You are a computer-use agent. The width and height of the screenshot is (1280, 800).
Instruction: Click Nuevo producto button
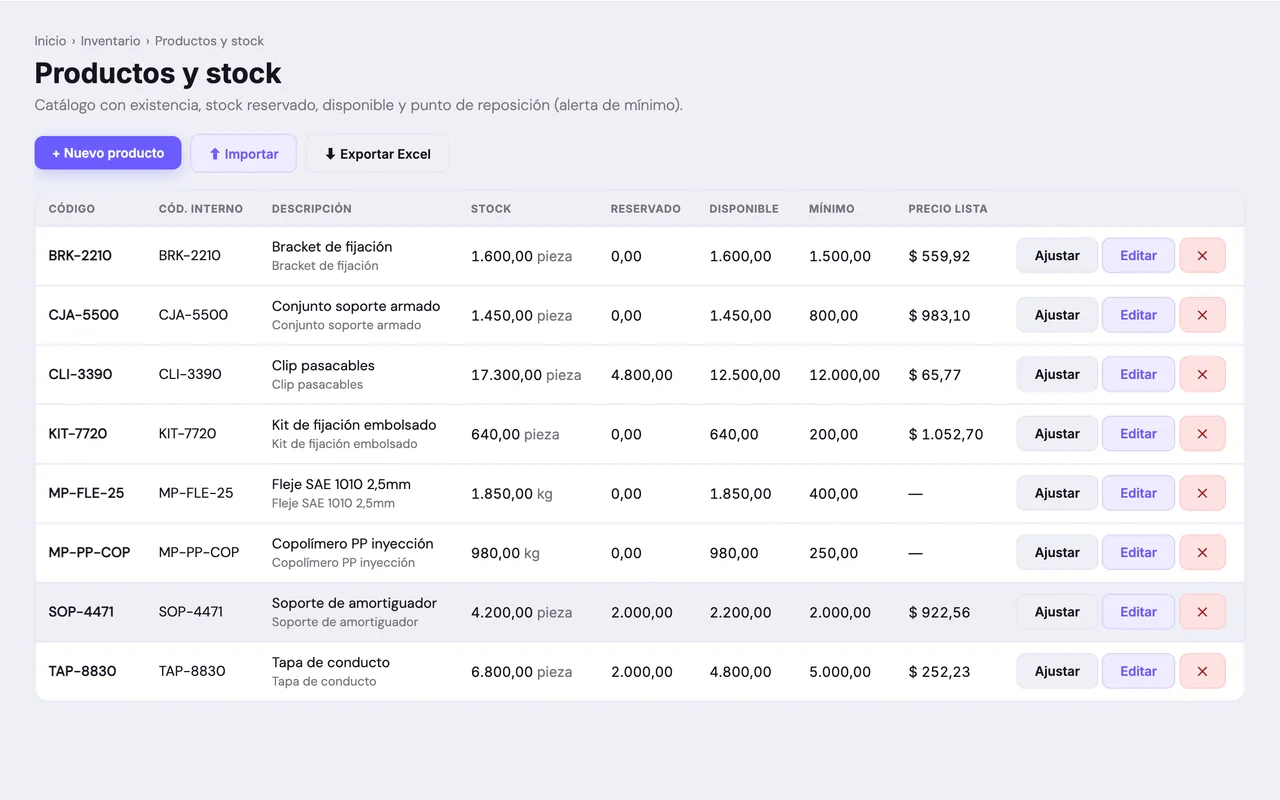coord(108,153)
